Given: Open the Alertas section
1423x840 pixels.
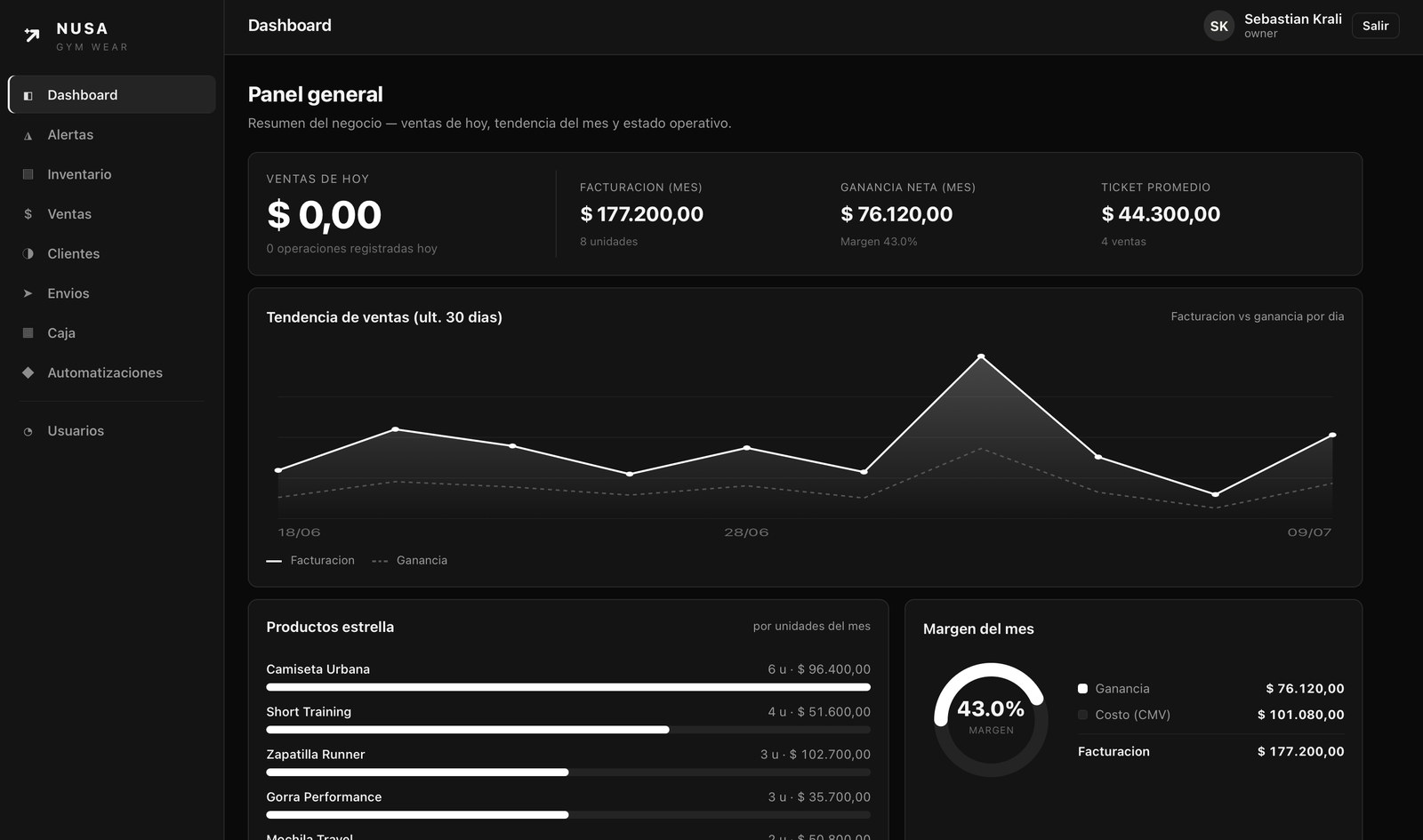Looking at the screenshot, I should (112, 134).
